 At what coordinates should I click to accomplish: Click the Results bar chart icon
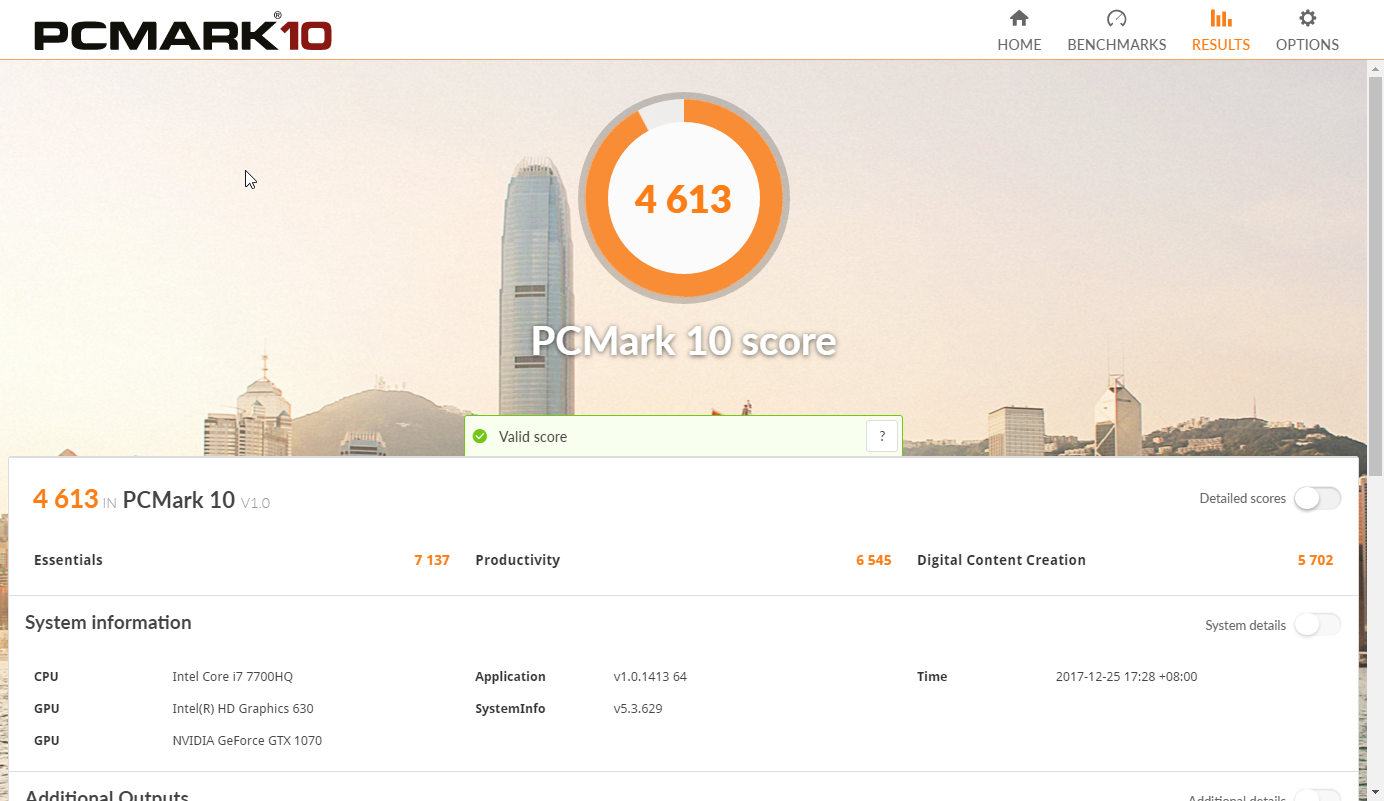point(1221,18)
